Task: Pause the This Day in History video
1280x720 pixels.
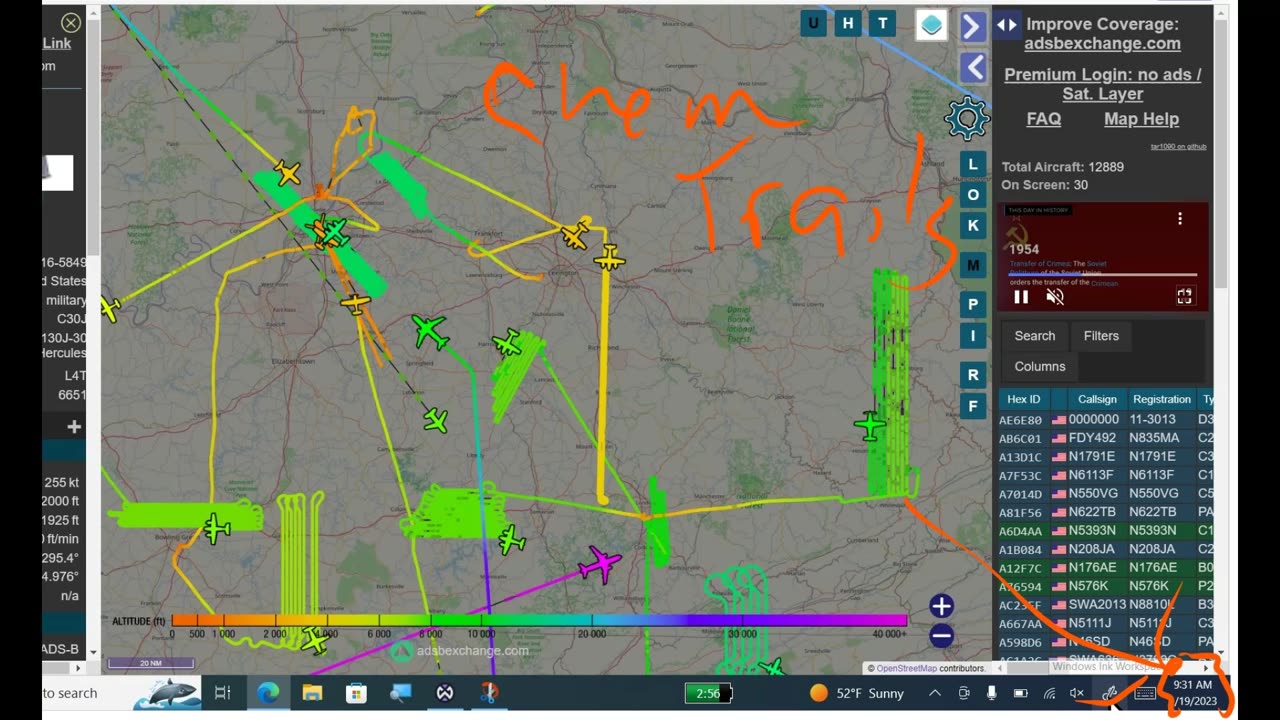Action: click(1021, 297)
